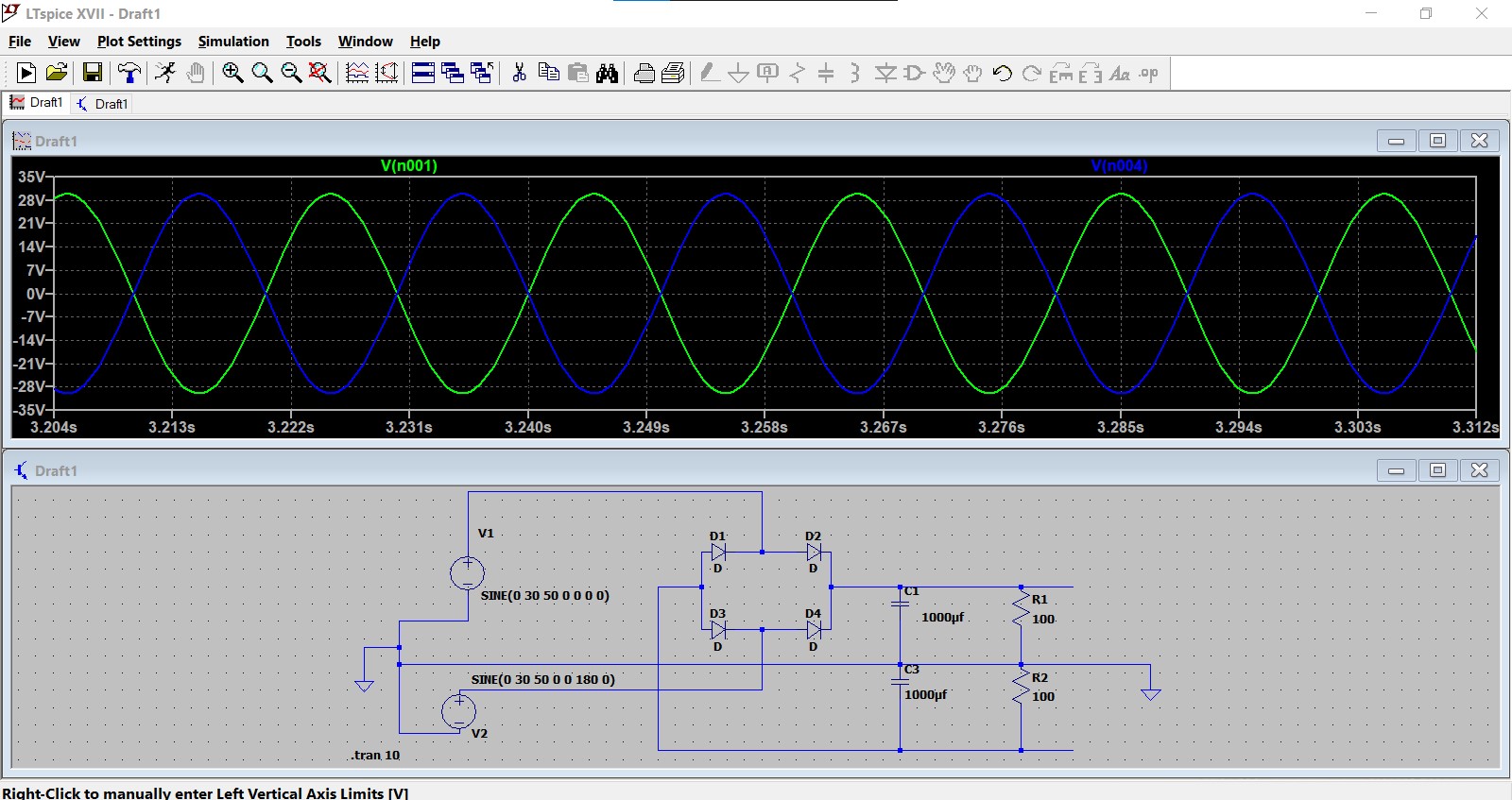The height and width of the screenshot is (800, 1512).
Task: Select the inductor tool
Action: [855, 73]
